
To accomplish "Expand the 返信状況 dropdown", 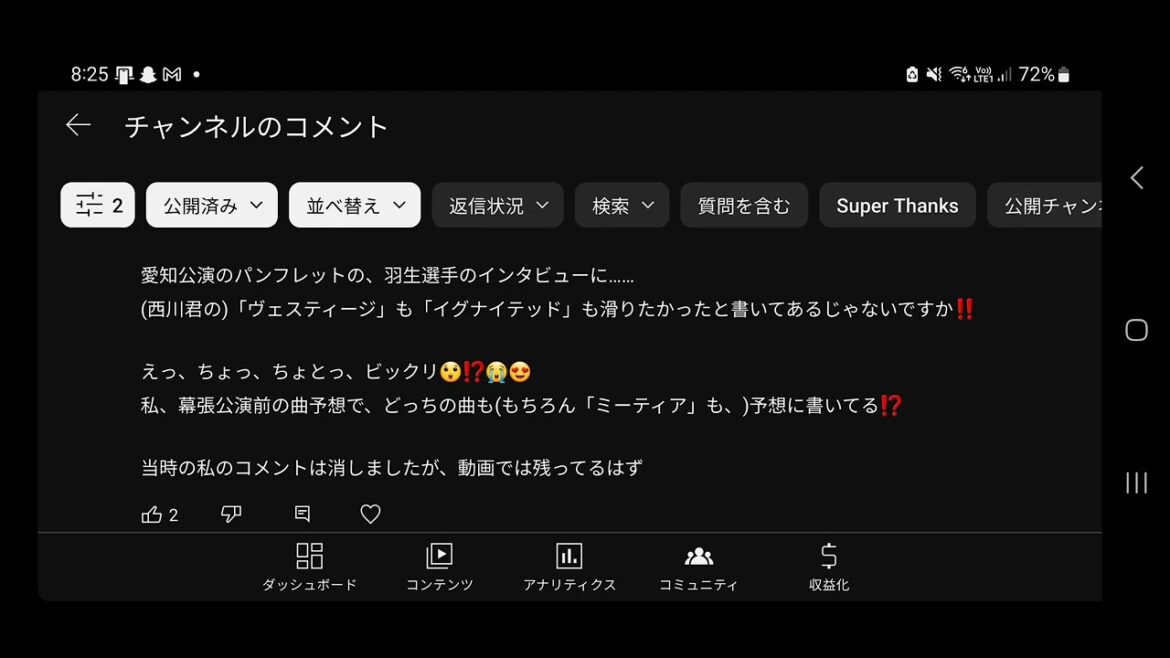I will coord(498,204).
